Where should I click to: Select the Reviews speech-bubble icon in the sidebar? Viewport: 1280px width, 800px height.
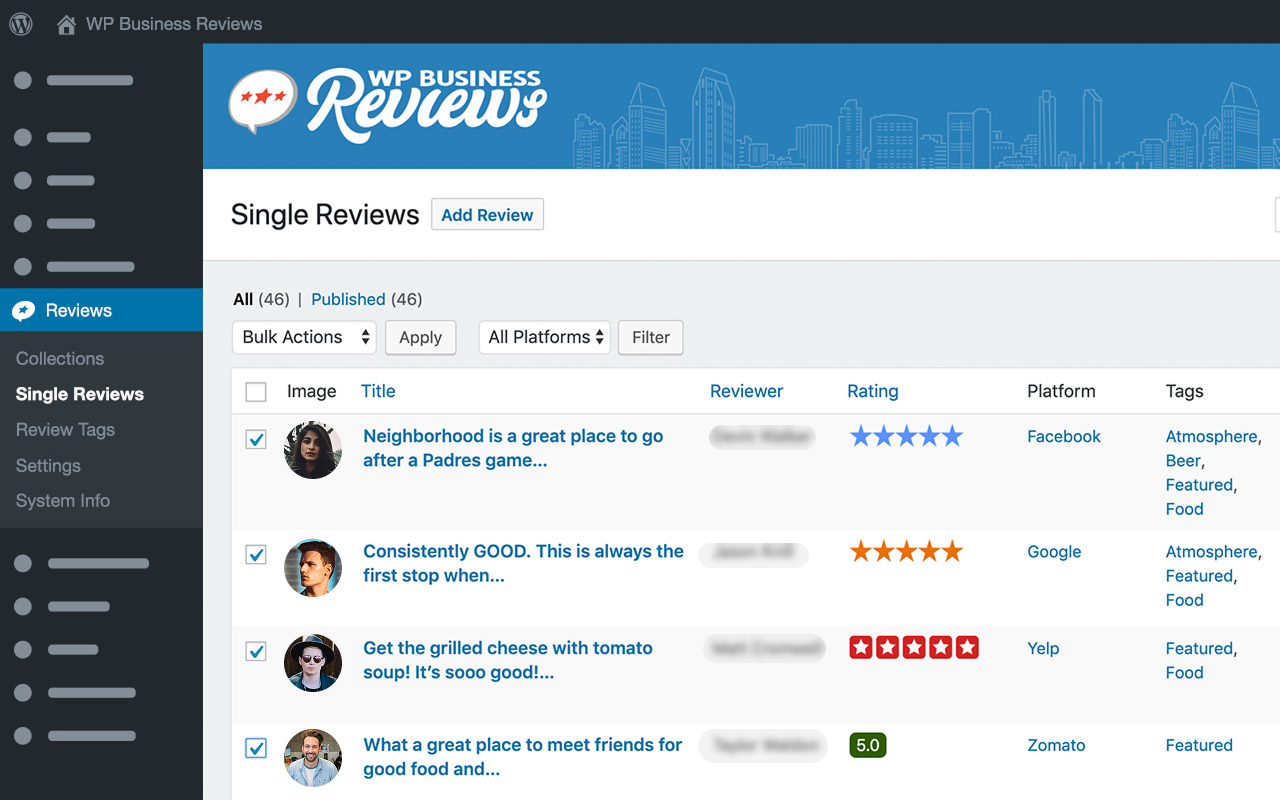(x=24, y=310)
